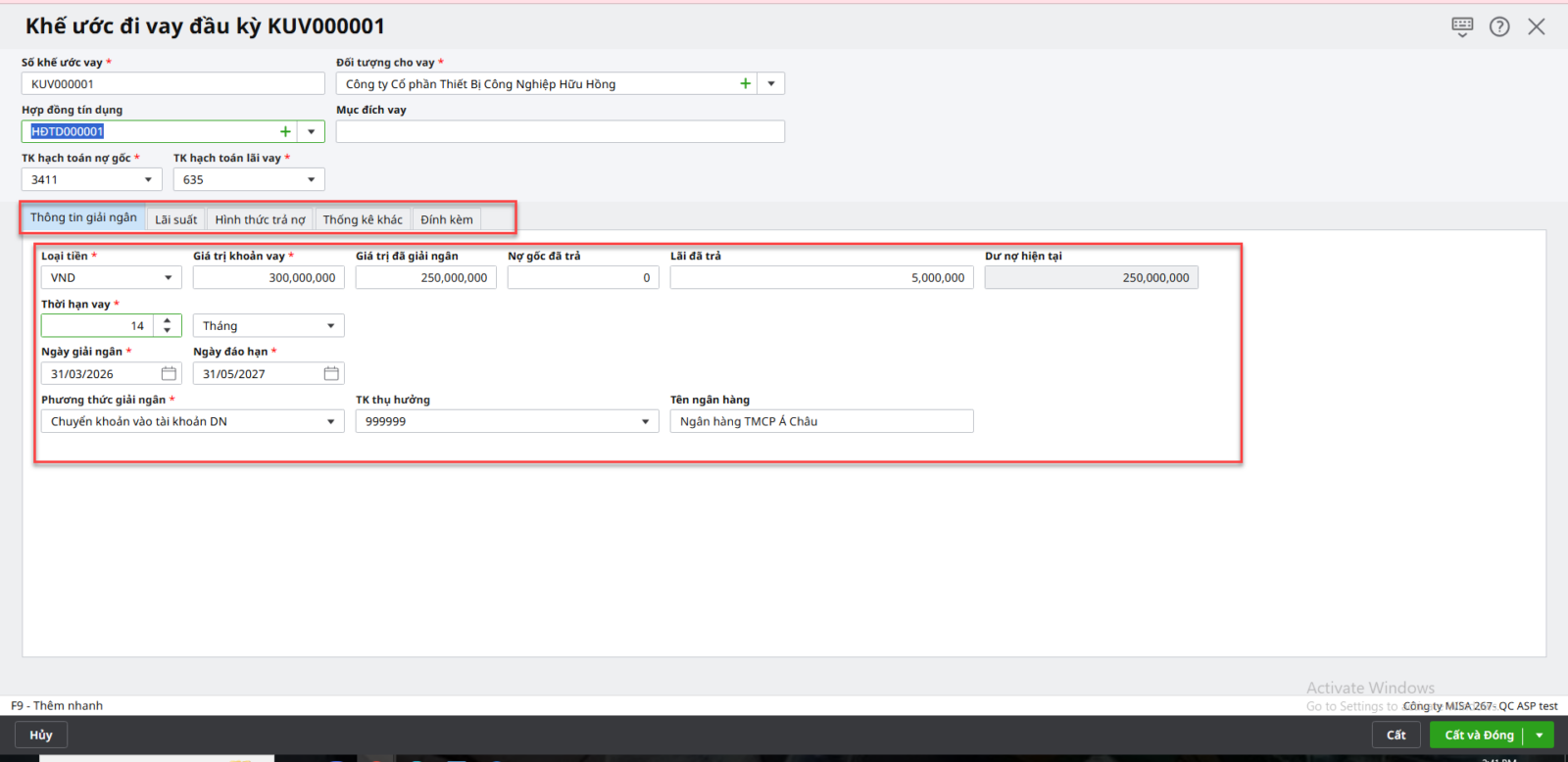The width and height of the screenshot is (1568, 762).
Task: Click the Giá trị khoản vay field
Action: coord(268,278)
